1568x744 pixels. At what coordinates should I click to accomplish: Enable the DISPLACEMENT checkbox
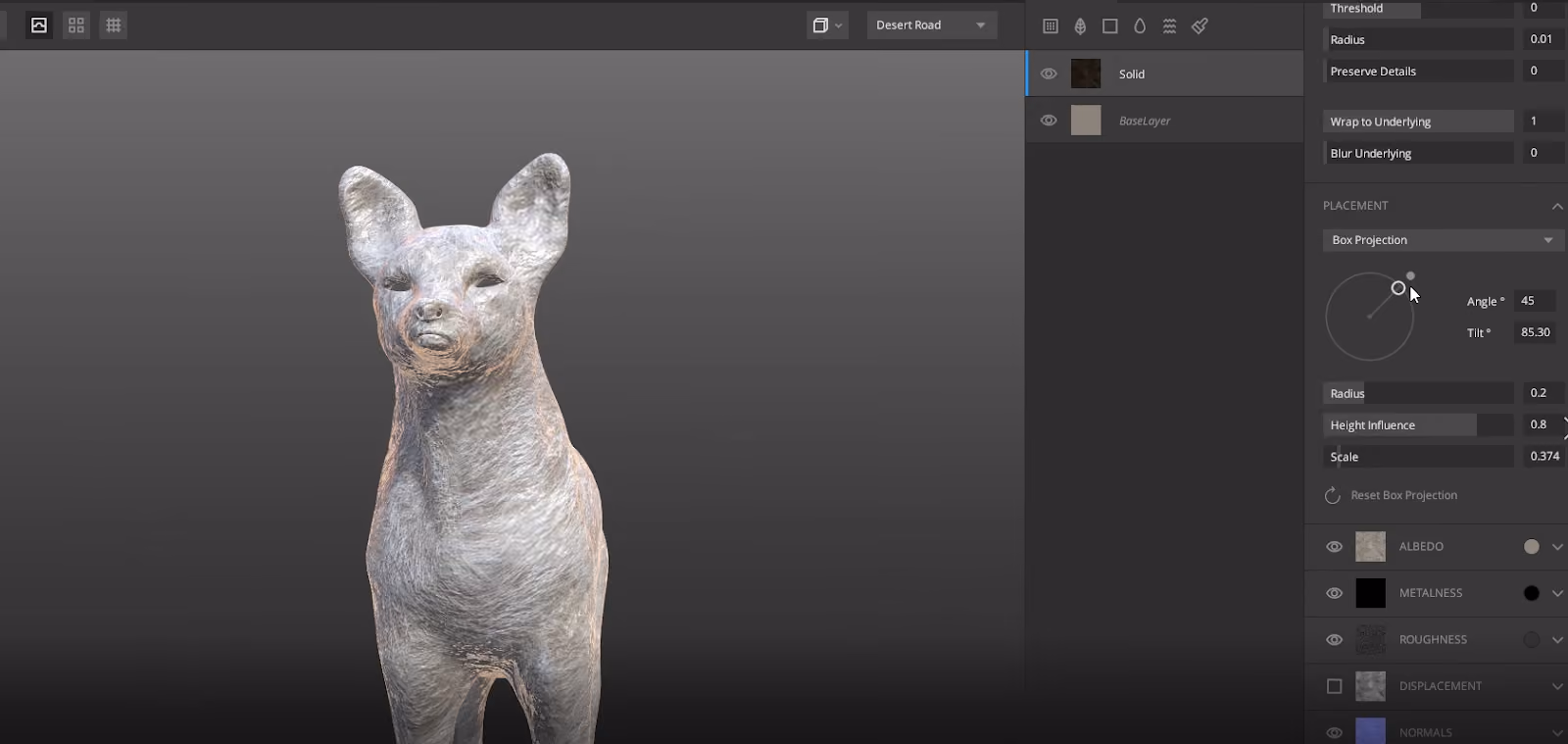(x=1334, y=686)
